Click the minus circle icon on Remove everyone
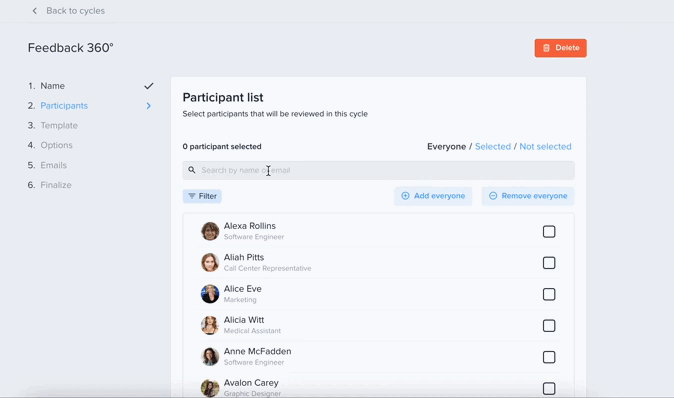The width and height of the screenshot is (674, 398). (493, 196)
